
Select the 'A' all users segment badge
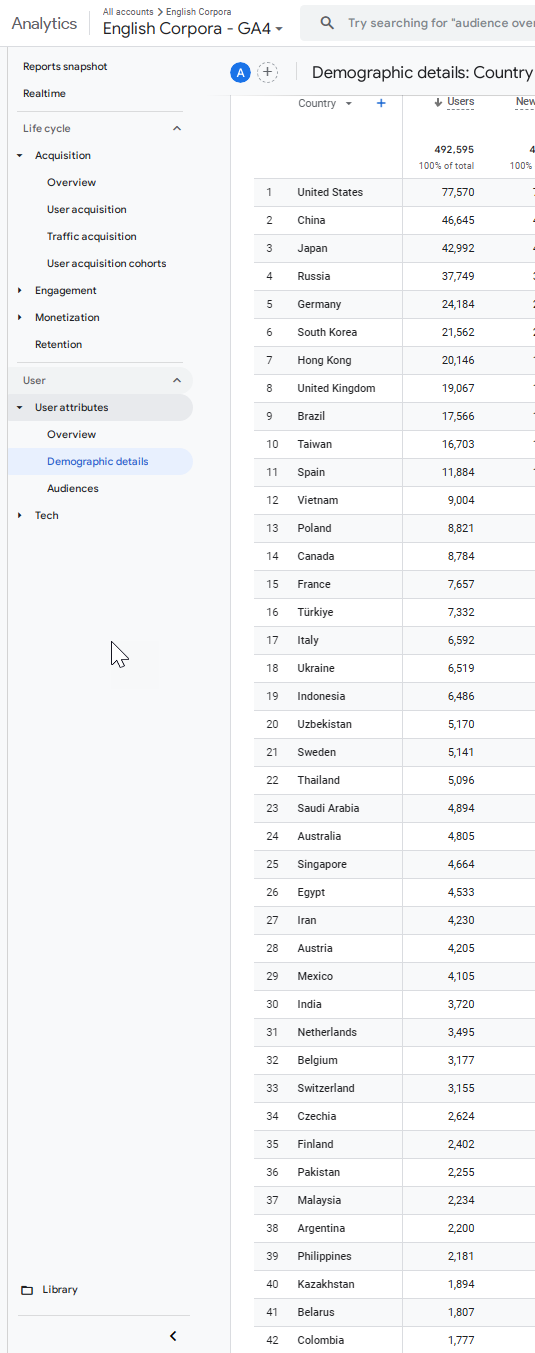[240, 72]
